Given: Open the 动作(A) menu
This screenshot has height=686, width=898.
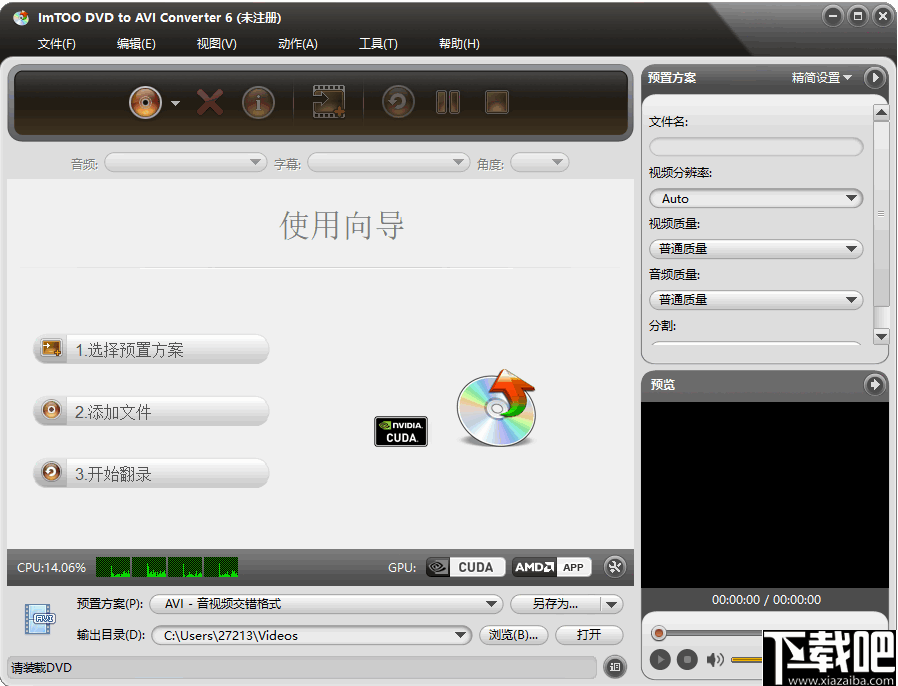Looking at the screenshot, I should click(x=297, y=43).
